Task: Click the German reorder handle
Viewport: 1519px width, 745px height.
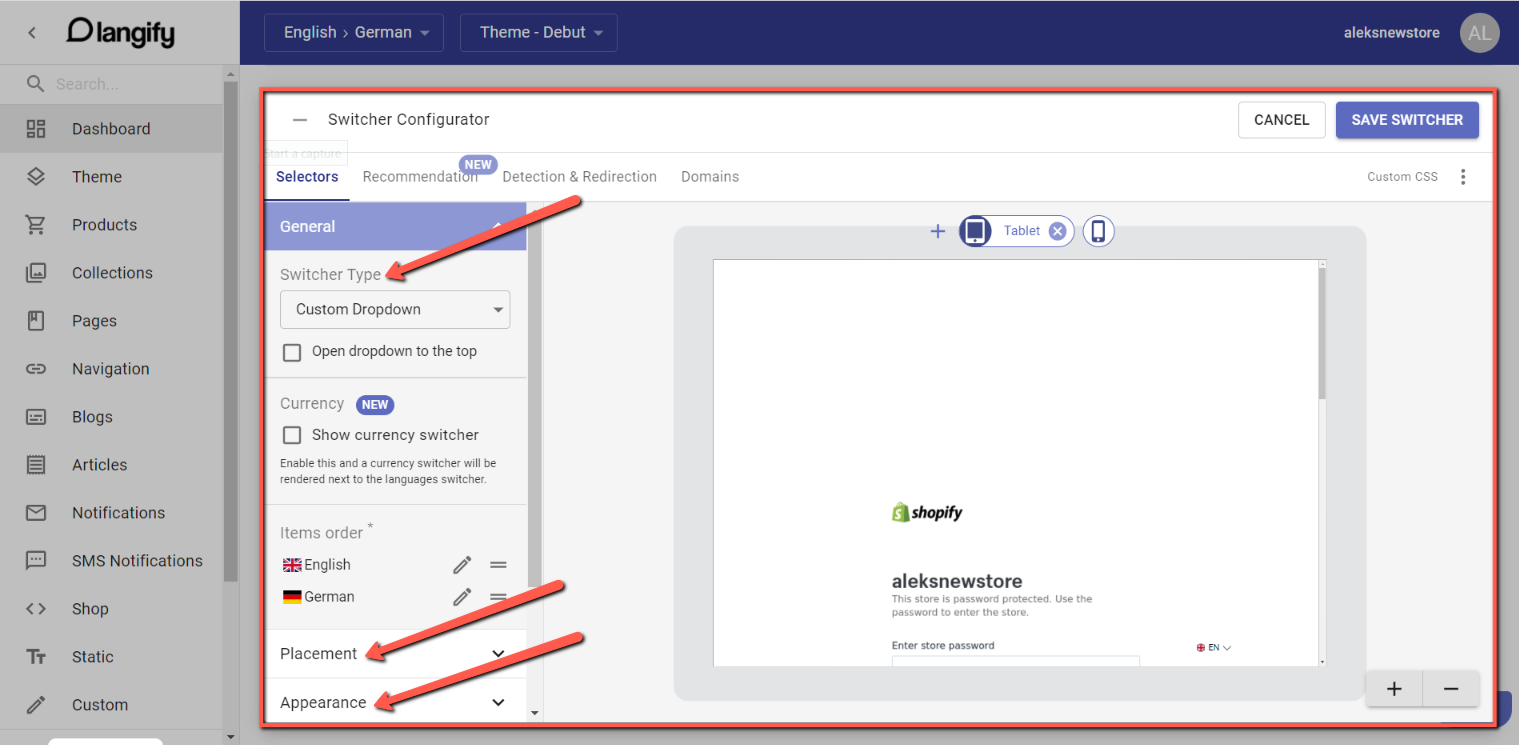Action: (x=498, y=597)
